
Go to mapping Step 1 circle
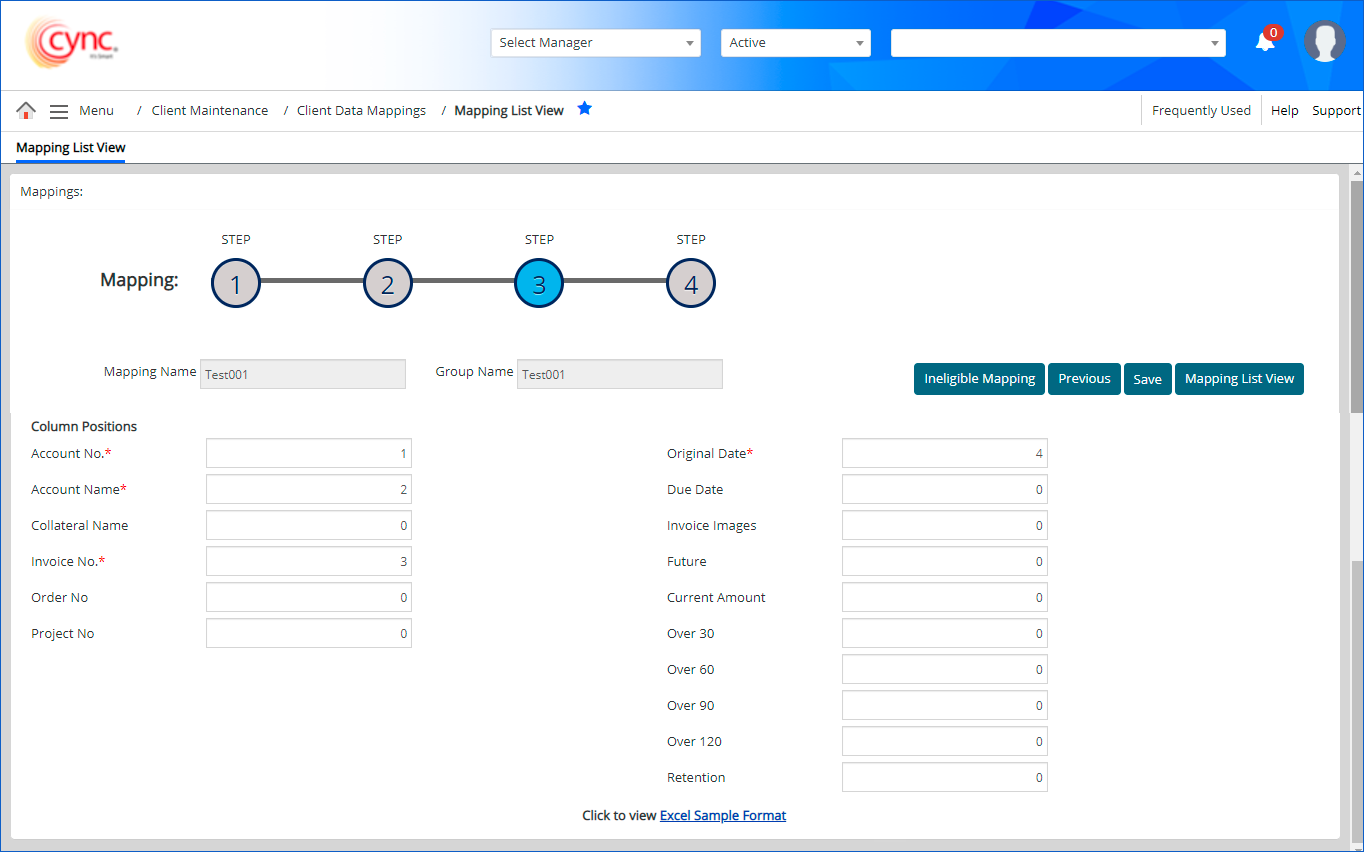[x=236, y=284]
